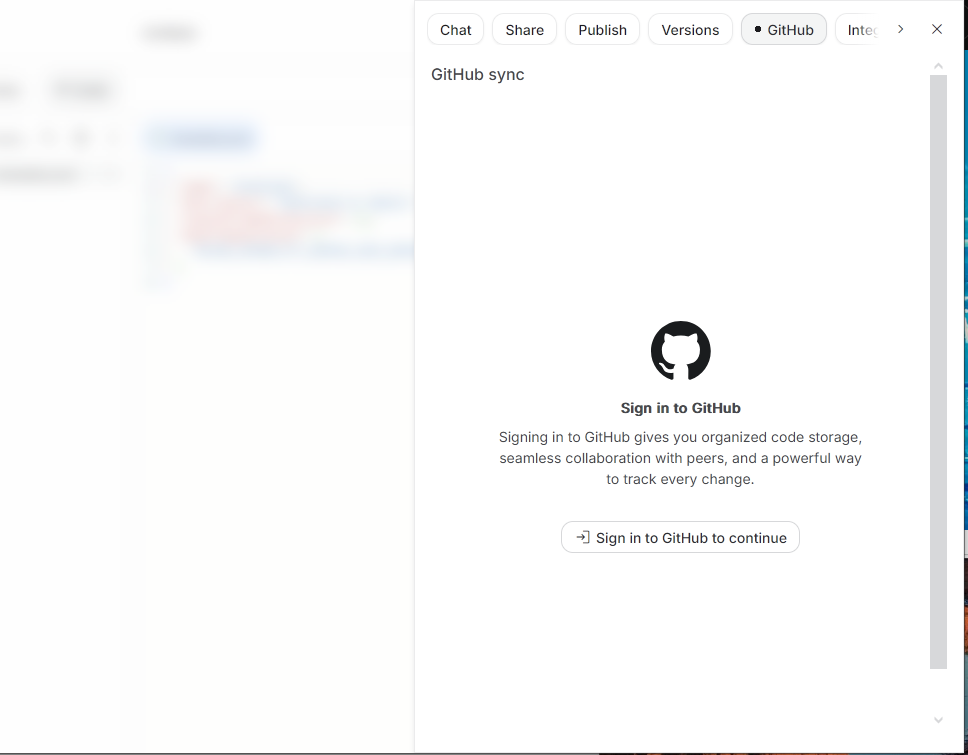Click the GitHub sync heading
The width and height of the screenshot is (968, 755).
(x=477, y=75)
